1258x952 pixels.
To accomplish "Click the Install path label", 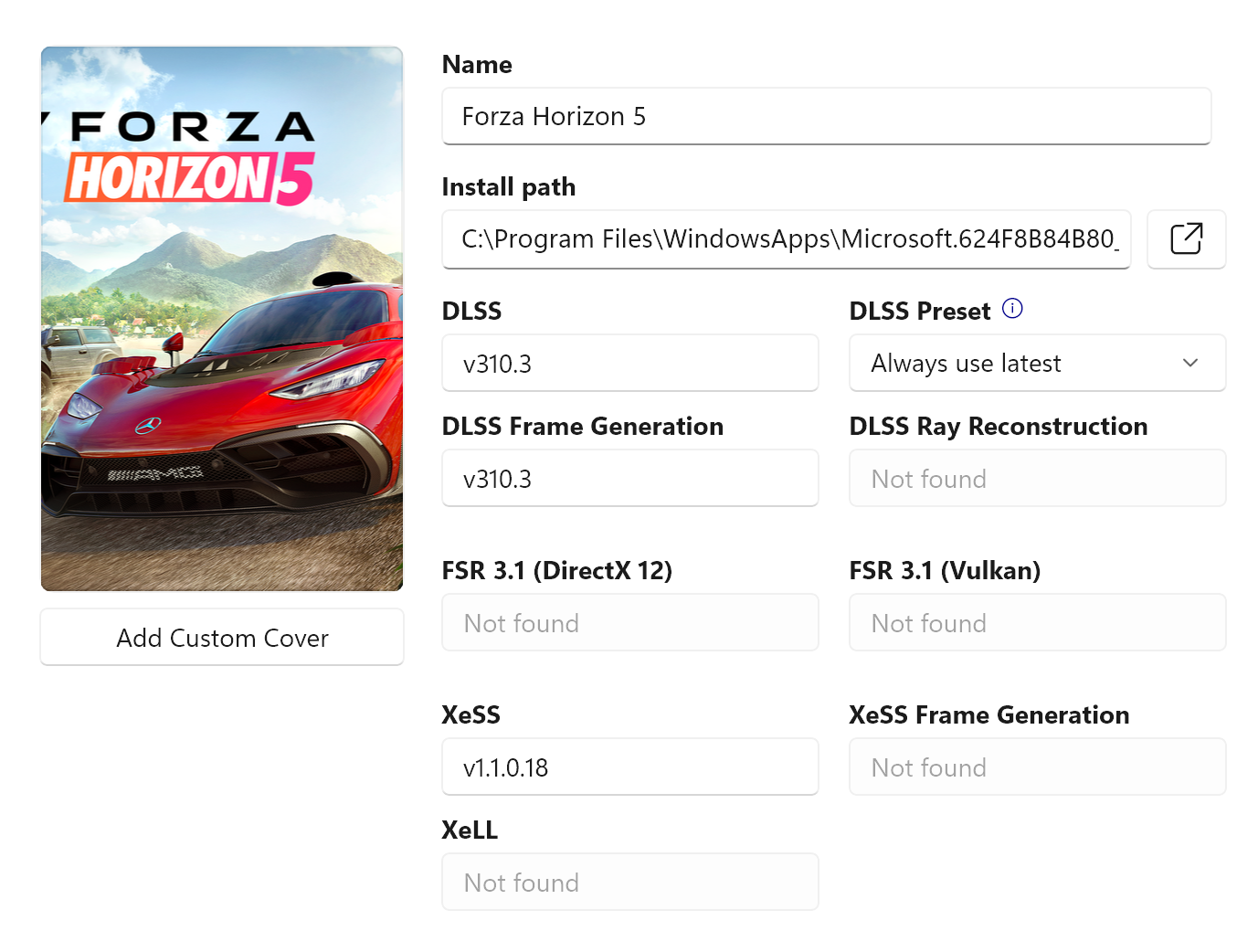I will click(508, 187).
